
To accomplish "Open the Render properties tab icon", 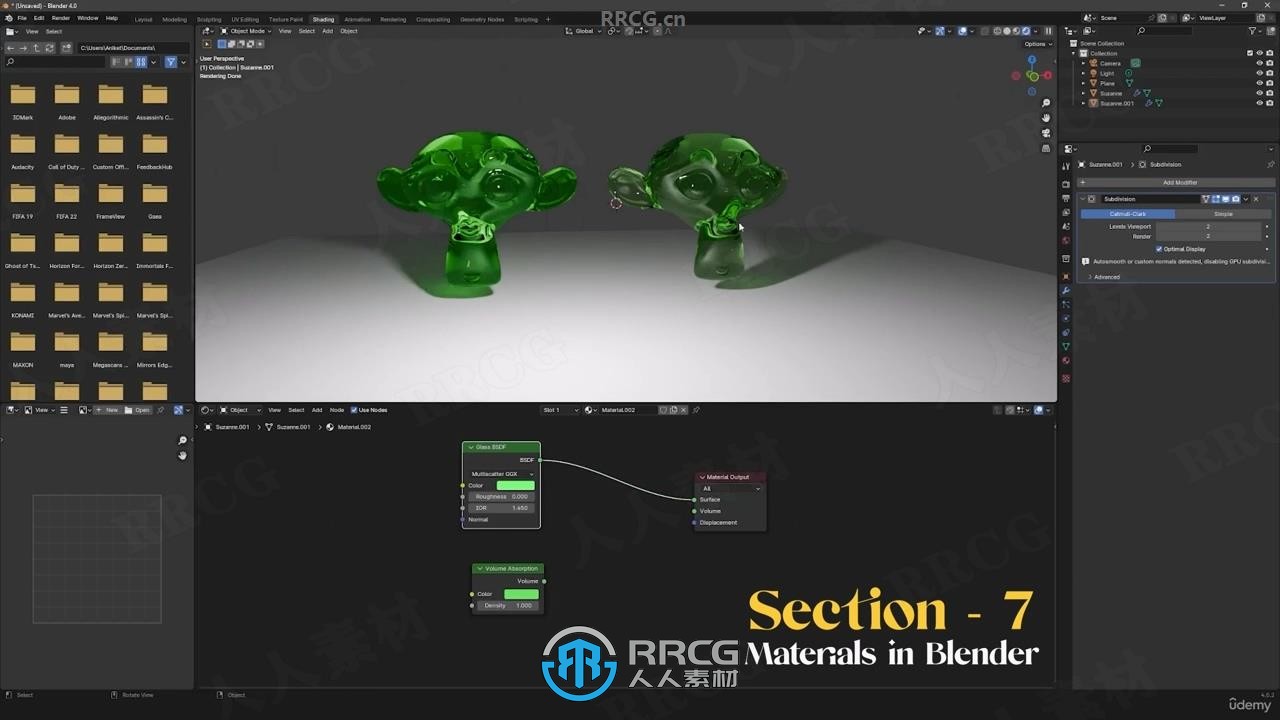I will point(1066,184).
